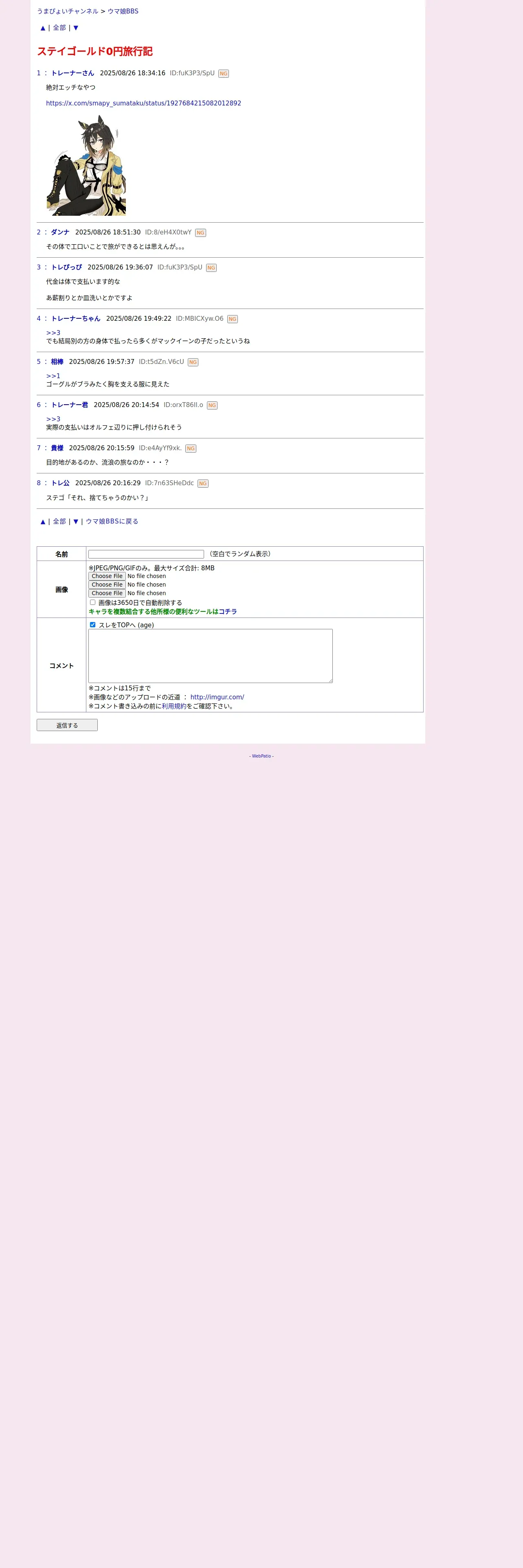Open ウマ娘BBS breadcrumb link
Viewport: 523px width, 1568px height.
point(123,11)
